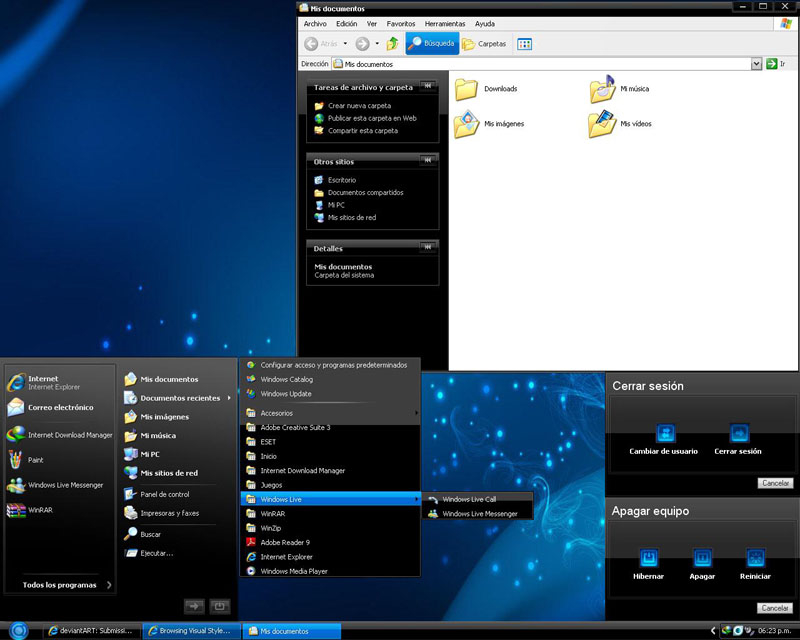The width and height of the screenshot is (800, 640).
Task: Click the Apagar shutdown icon
Action: [x=702, y=557]
